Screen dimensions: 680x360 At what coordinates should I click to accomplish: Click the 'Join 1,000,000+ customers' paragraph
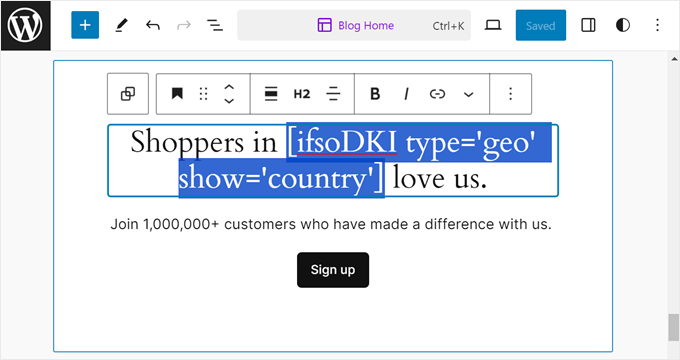tap(331, 224)
